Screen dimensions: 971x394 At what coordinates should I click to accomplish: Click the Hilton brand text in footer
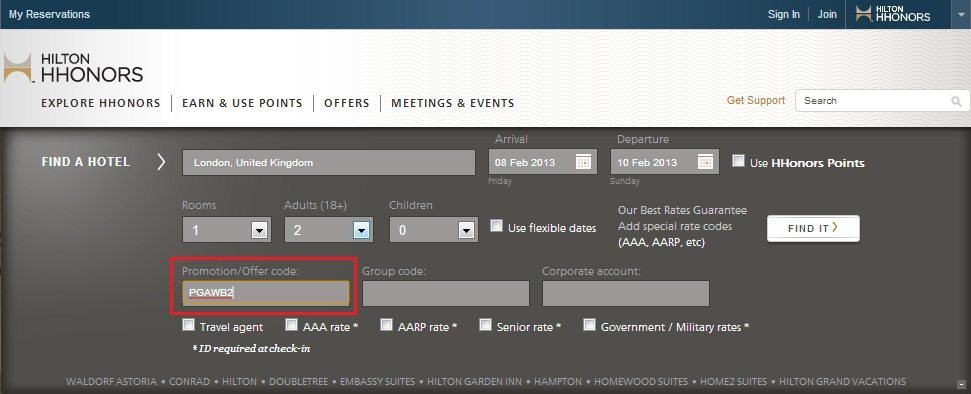(x=239, y=382)
